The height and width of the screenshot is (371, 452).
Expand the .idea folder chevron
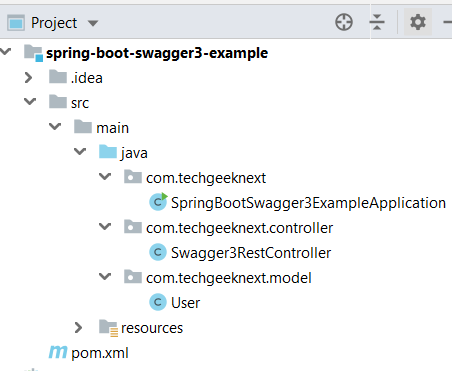point(29,78)
